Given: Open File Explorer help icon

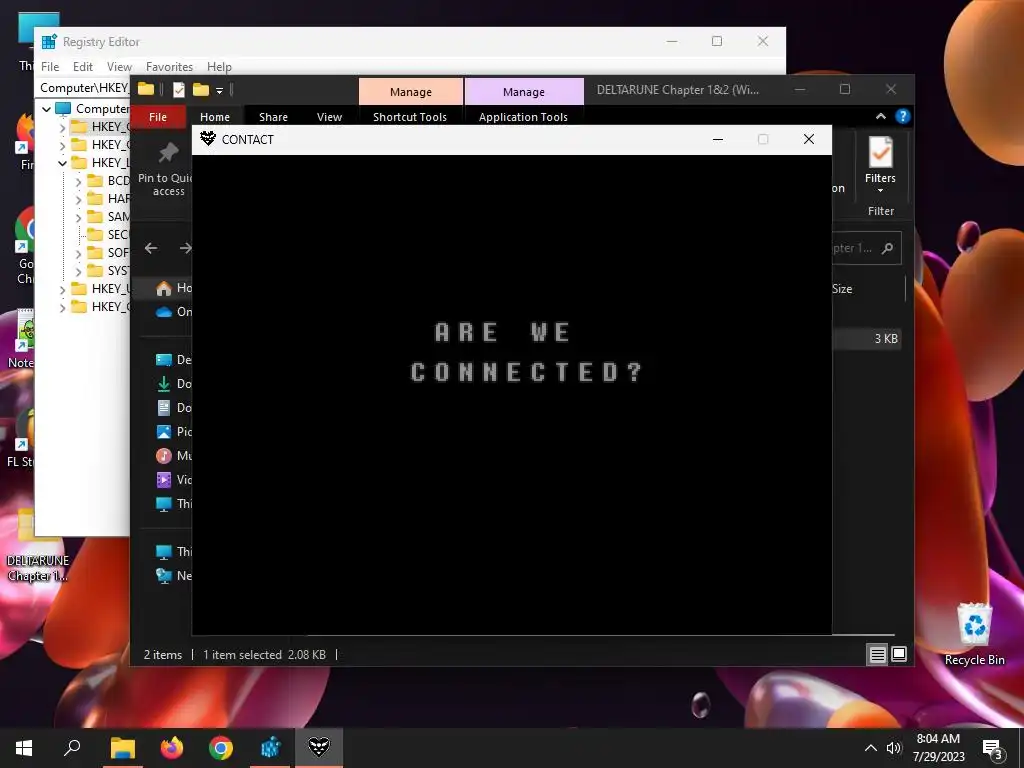Looking at the screenshot, I should 903,116.
